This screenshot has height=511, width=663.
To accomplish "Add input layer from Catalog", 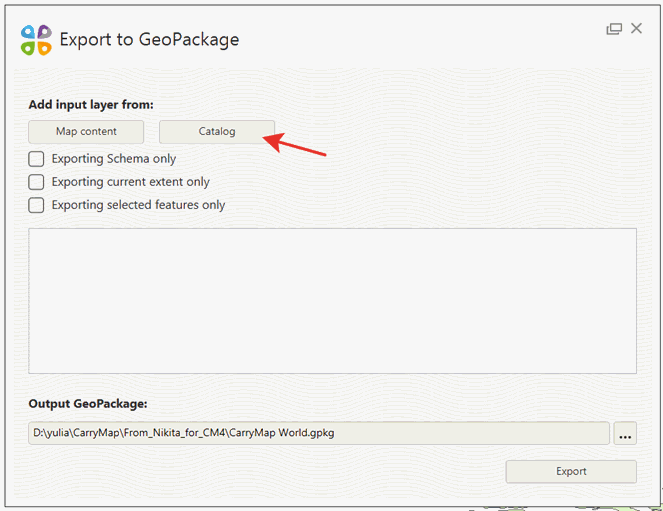I will pos(217,131).
